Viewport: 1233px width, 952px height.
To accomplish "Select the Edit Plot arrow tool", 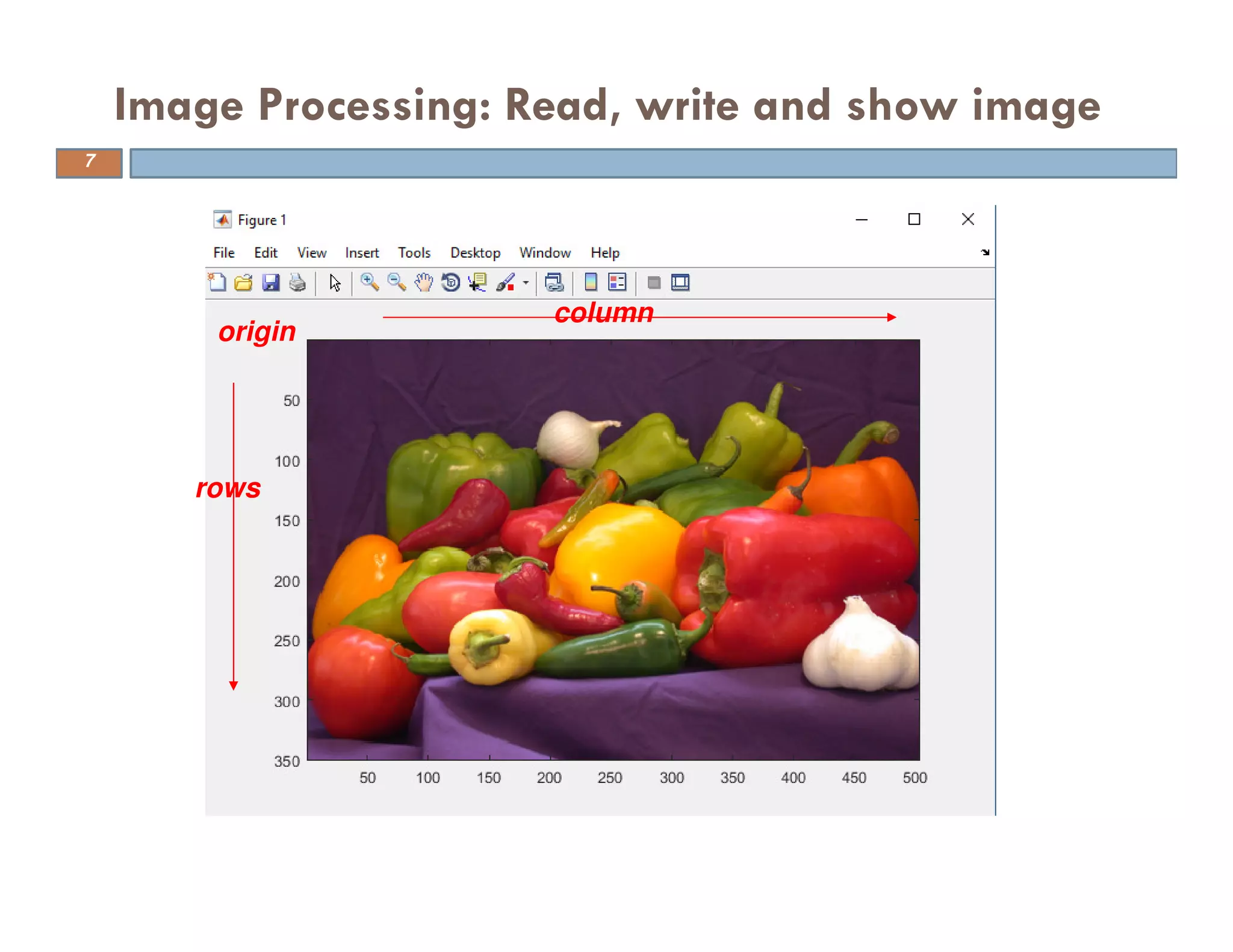I will [335, 282].
